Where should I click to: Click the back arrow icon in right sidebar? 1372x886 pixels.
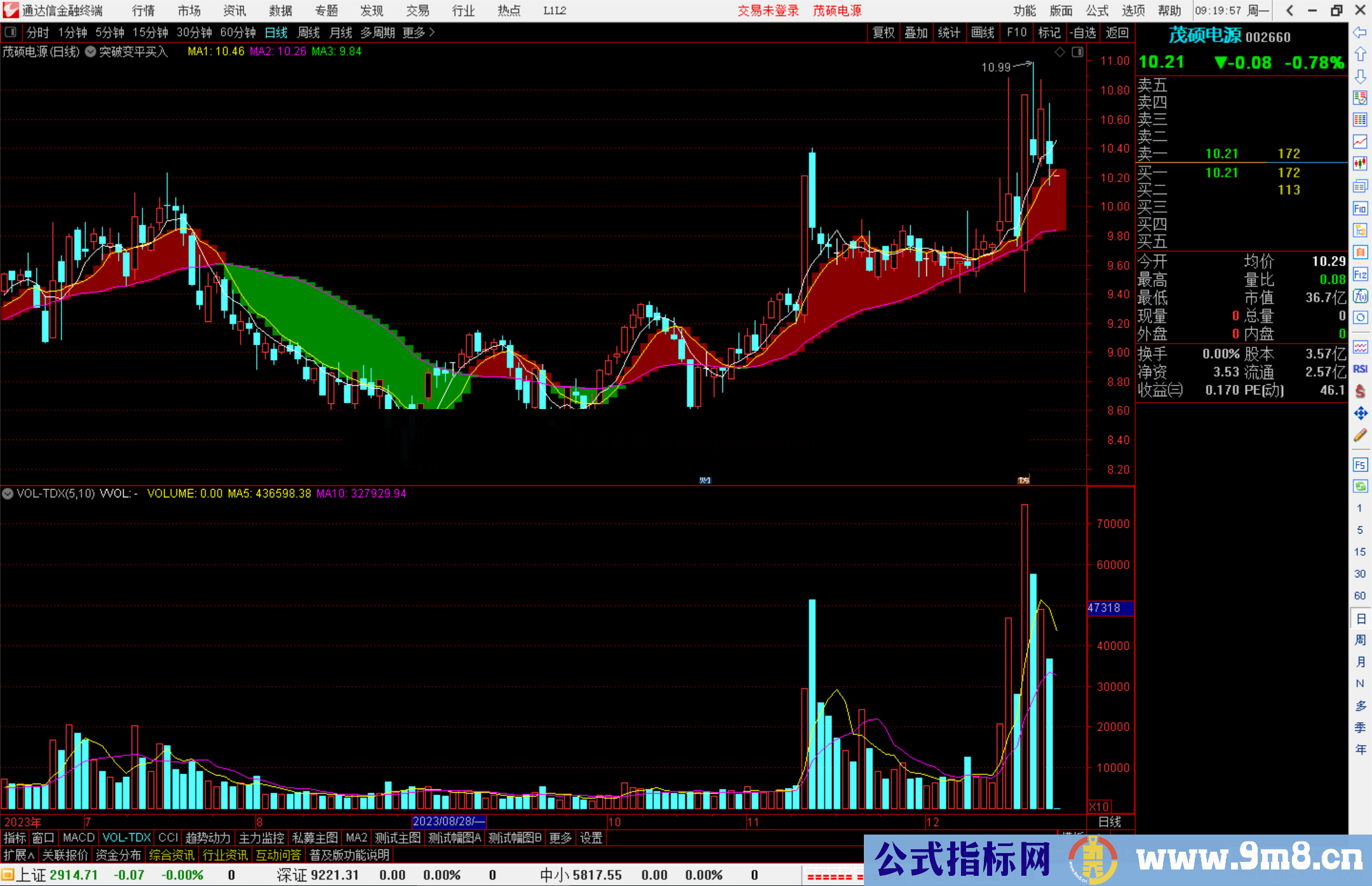click(1360, 32)
